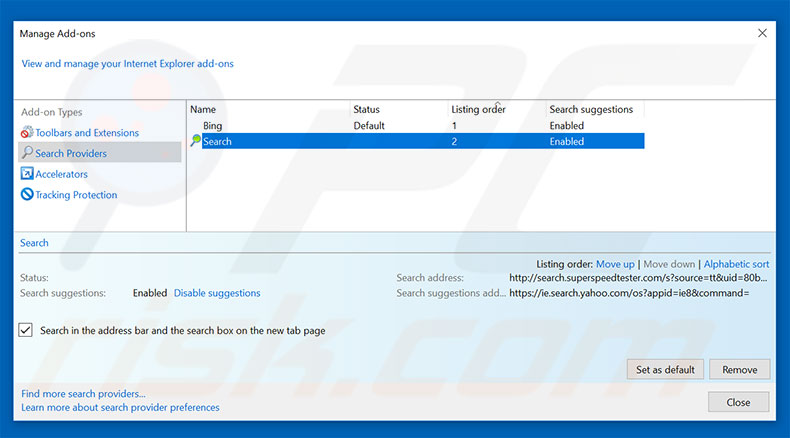Viewport: 790px width, 438px height.
Task: Open Tracking Protection add-on type
Action: 76,195
